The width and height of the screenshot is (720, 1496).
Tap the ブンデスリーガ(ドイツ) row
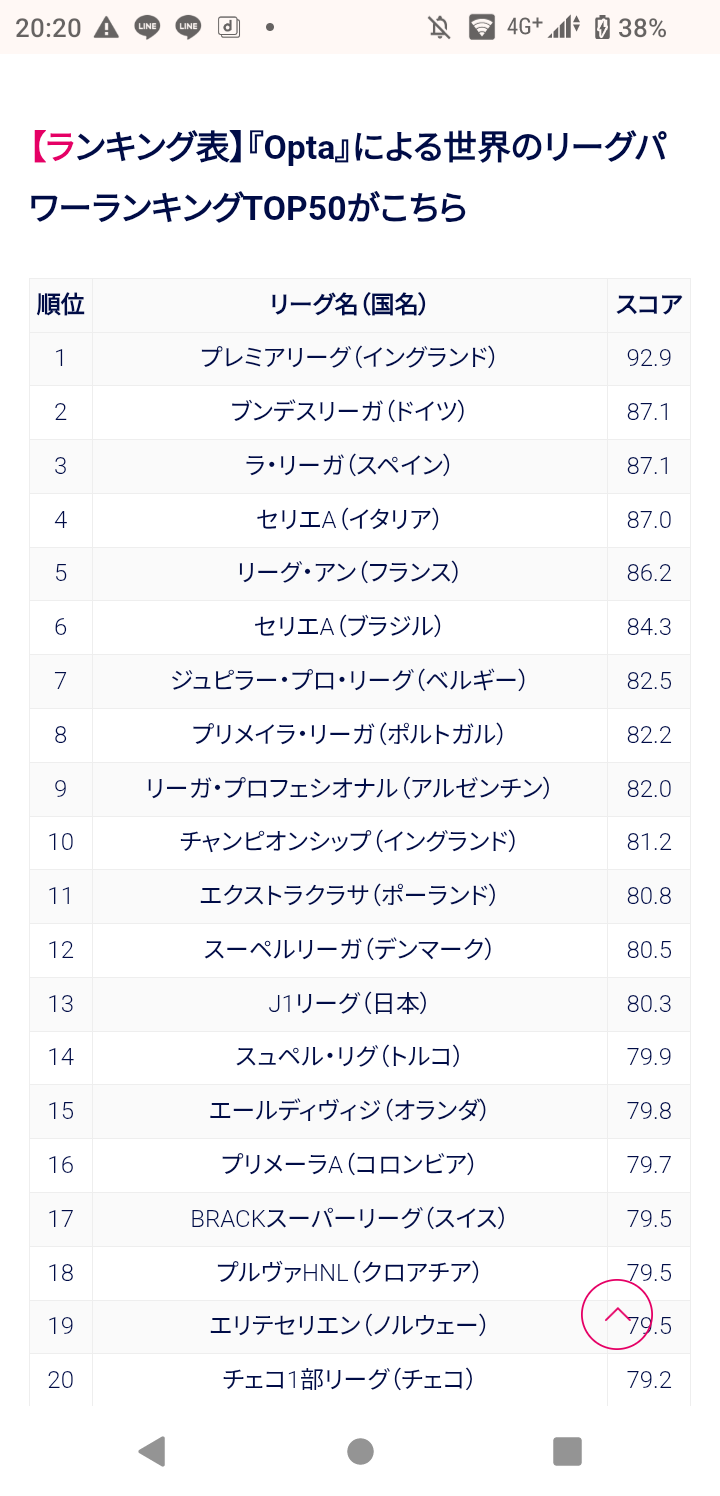360,412
